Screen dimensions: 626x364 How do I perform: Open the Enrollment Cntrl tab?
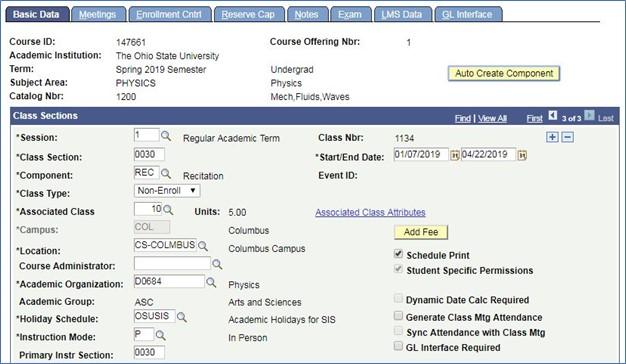tap(169, 14)
